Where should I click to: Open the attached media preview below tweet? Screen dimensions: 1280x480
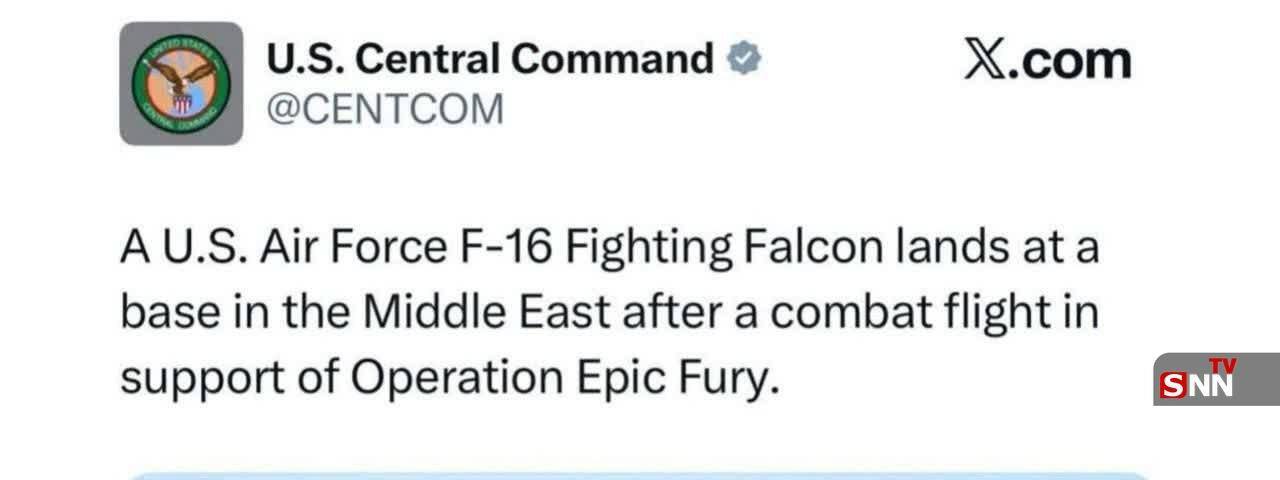[x=640, y=475]
